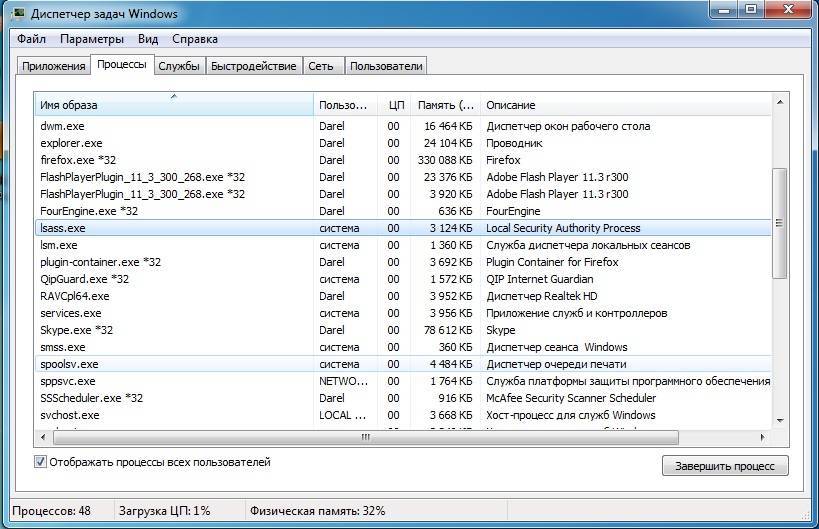The height and width of the screenshot is (529, 819).
Task: Open the Файл menu
Action: pyautogui.click(x=31, y=39)
